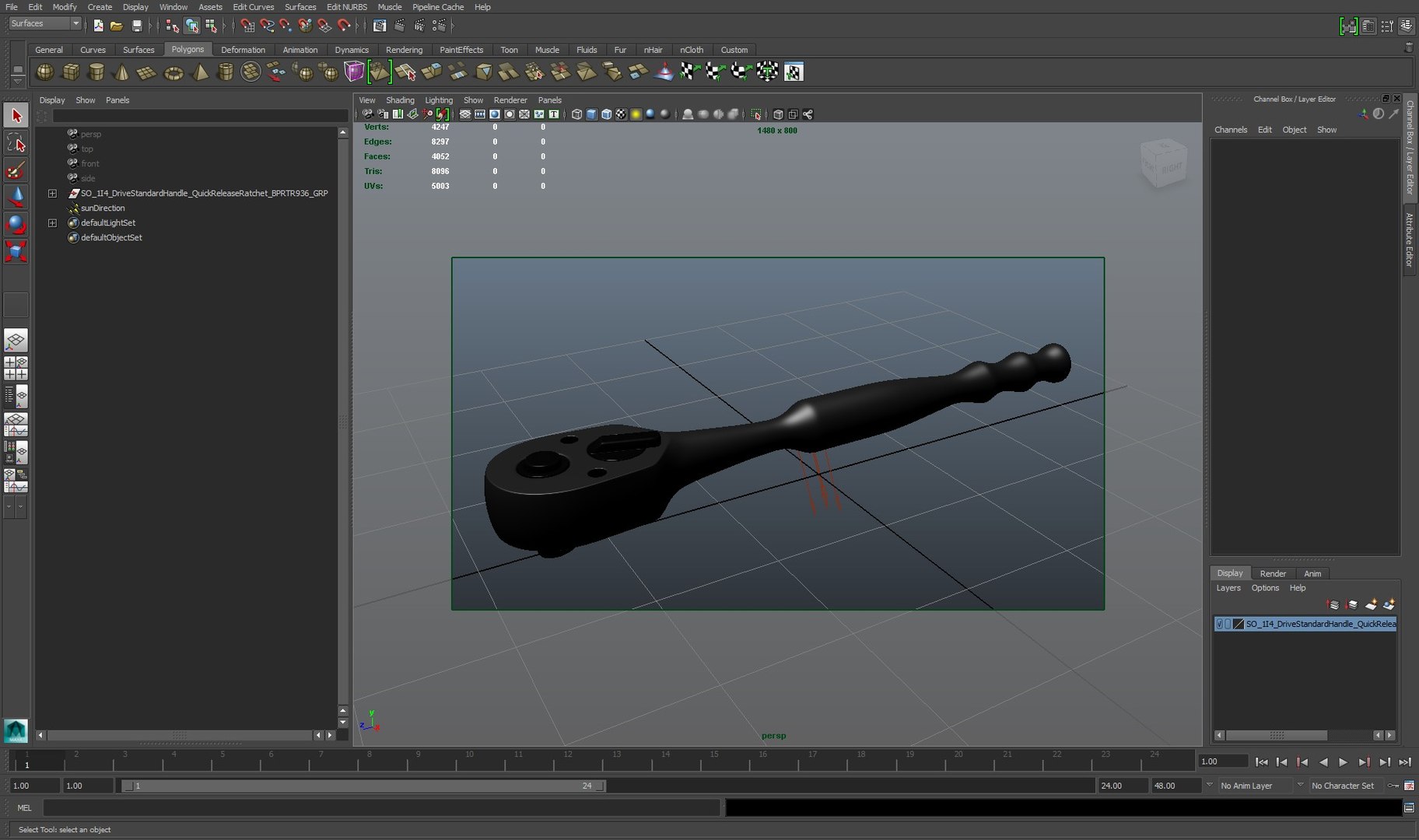Click the new scene icon
The height and width of the screenshot is (840, 1419).
[98, 26]
